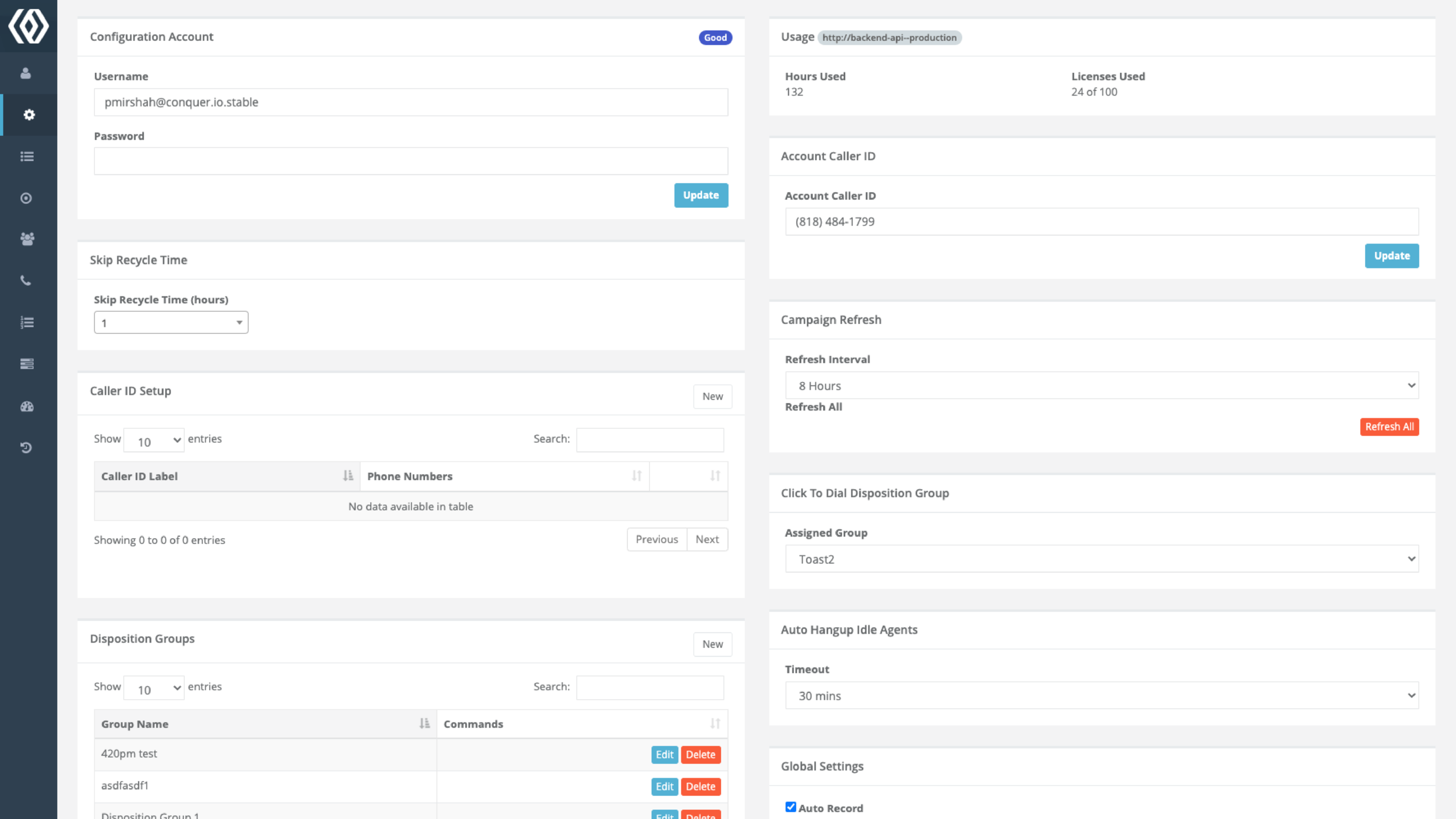Viewport: 1456px width, 819px height.
Task: Click the phone sidebar icon
Action: pyautogui.click(x=26, y=281)
